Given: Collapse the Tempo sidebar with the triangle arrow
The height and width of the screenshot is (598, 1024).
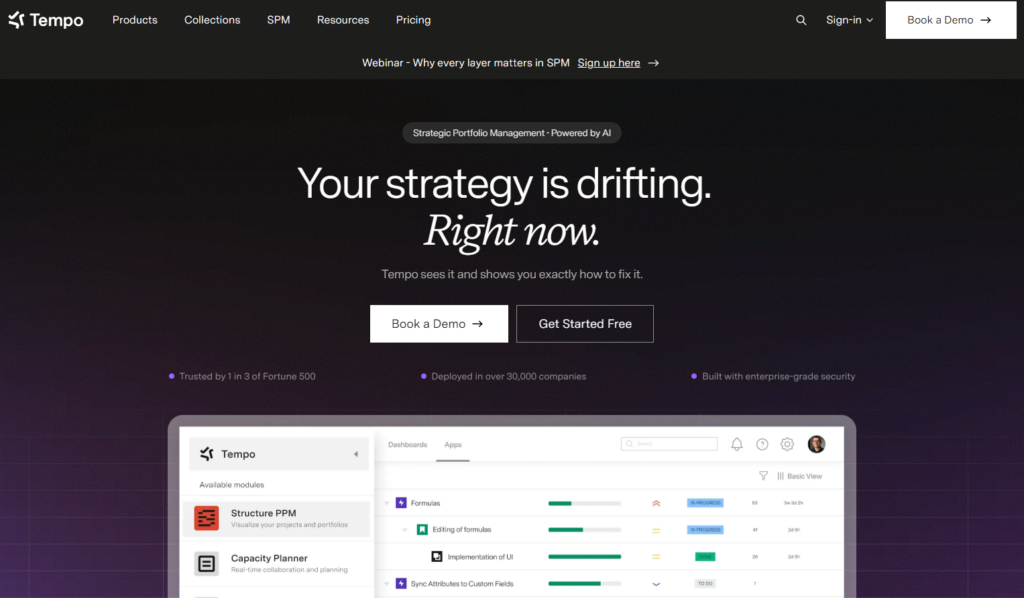Looking at the screenshot, I should point(356,454).
